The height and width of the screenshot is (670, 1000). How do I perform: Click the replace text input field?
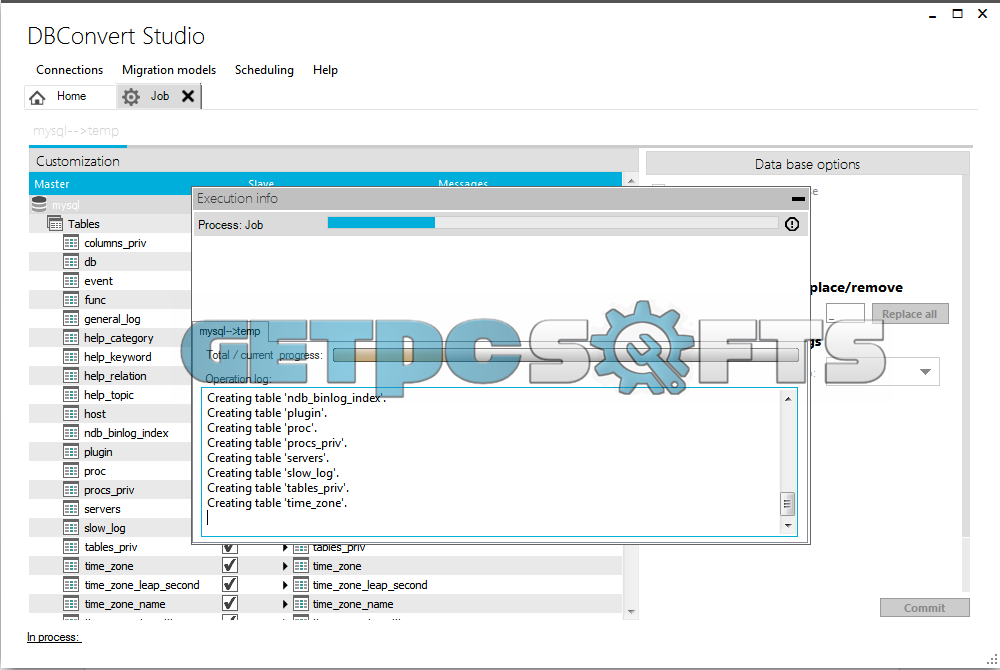point(845,313)
